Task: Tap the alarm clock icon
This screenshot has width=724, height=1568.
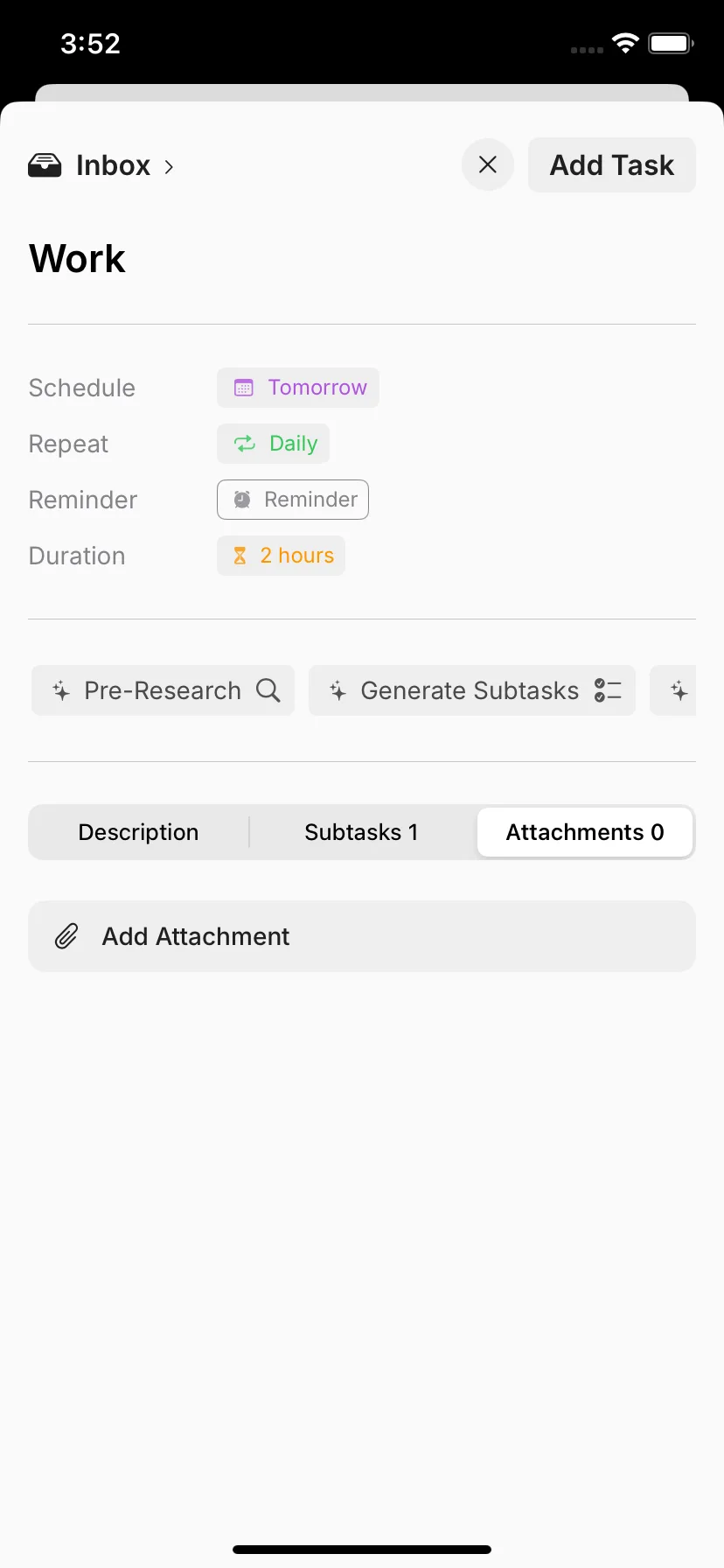Action: click(242, 500)
